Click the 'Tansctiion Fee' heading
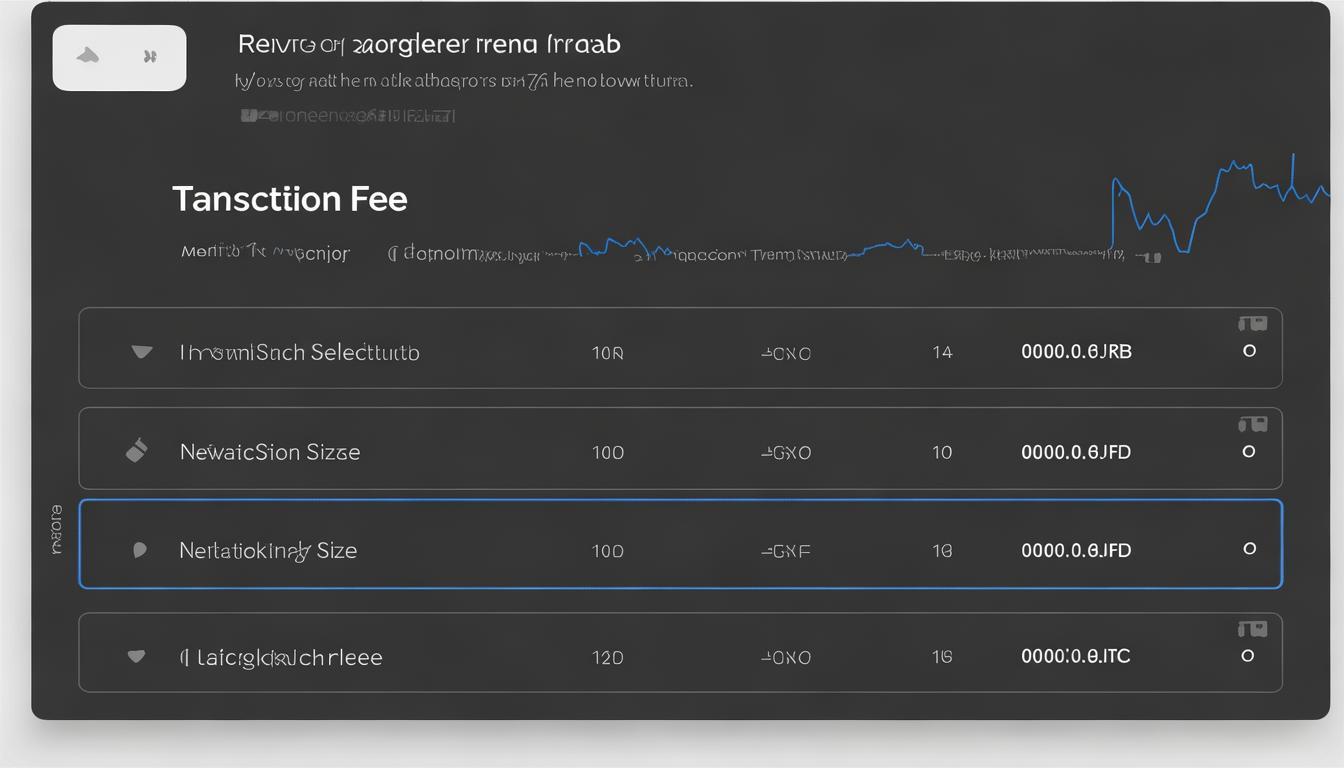This screenshot has width=1344, height=768. (289, 199)
